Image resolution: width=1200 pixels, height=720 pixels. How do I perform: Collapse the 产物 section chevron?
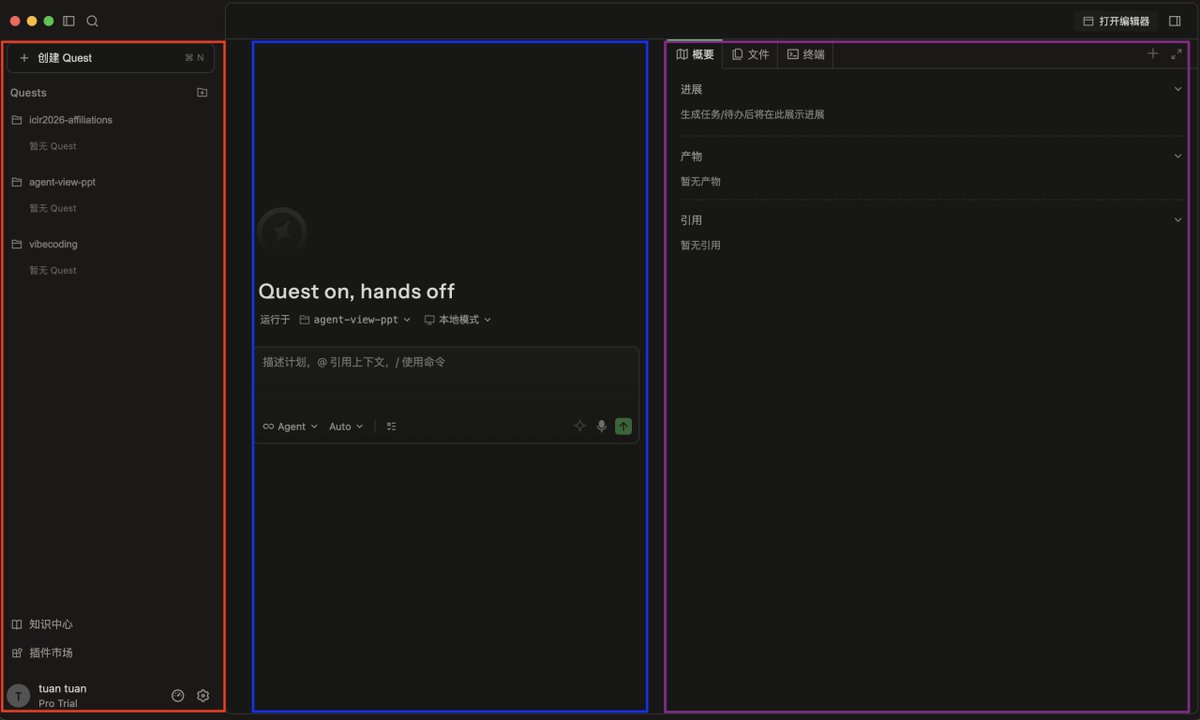[1178, 156]
